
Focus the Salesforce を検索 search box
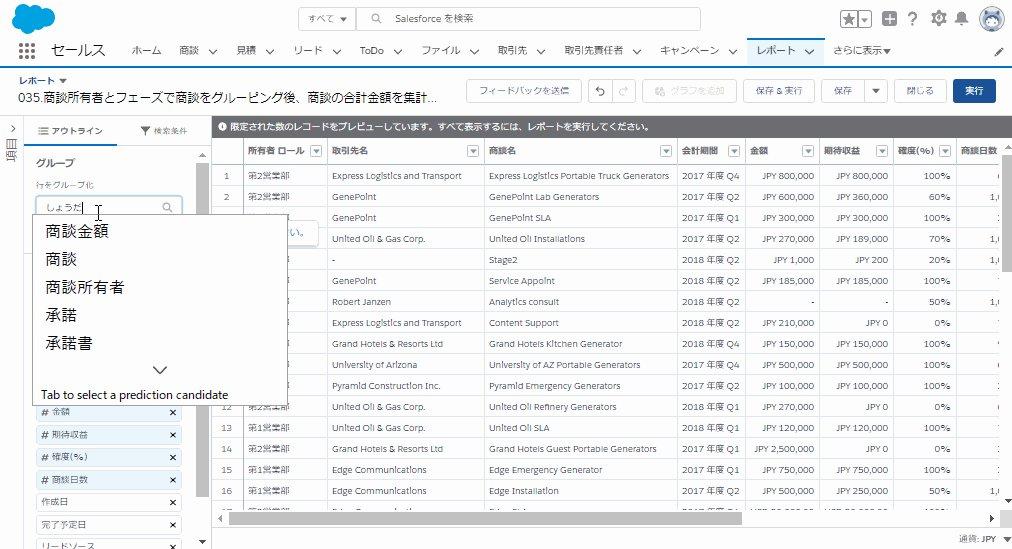click(528, 19)
